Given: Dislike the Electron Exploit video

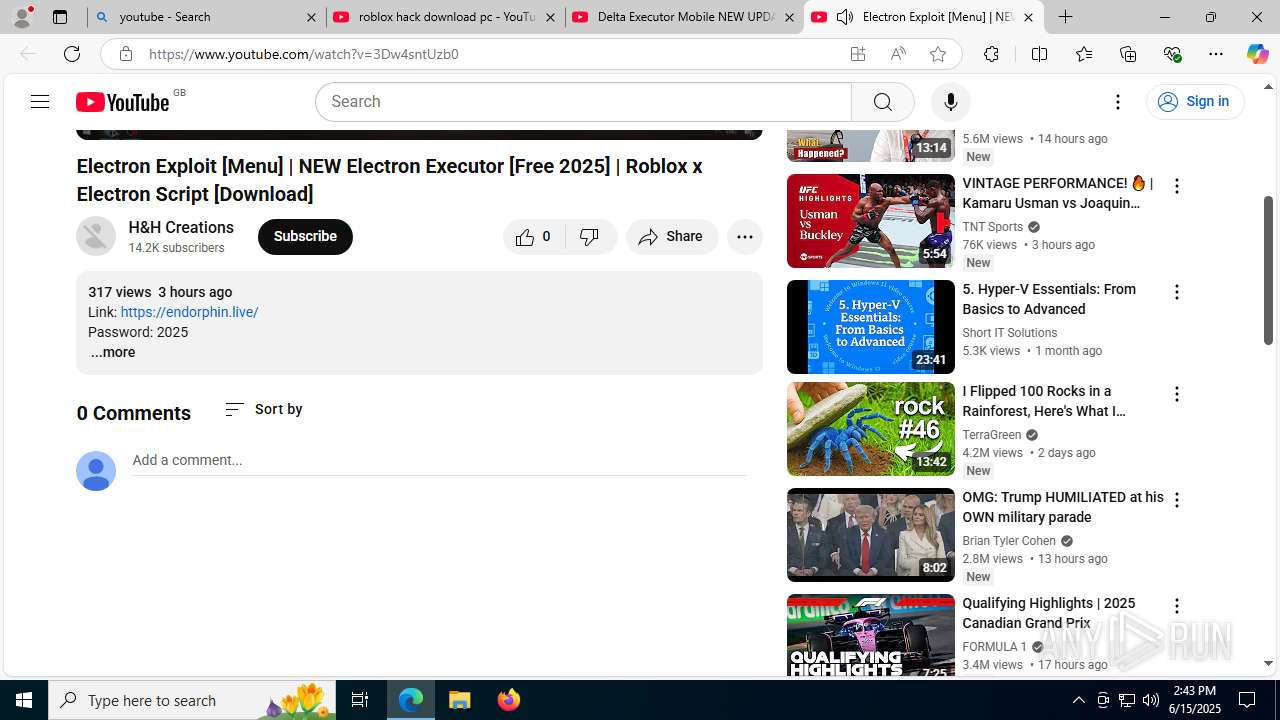Looking at the screenshot, I should click(590, 237).
